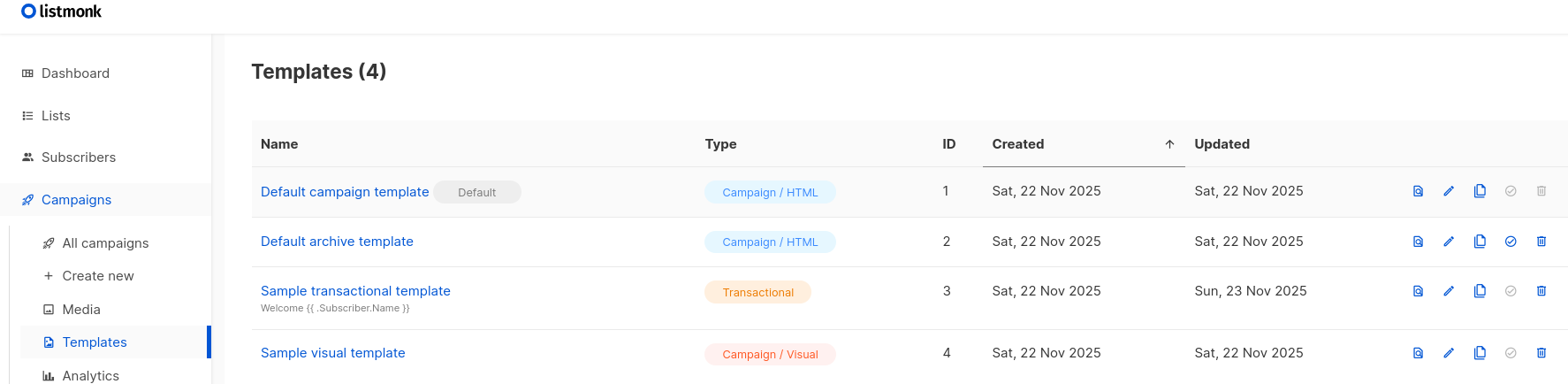Set Default archive template as default

pyautogui.click(x=1511, y=242)
